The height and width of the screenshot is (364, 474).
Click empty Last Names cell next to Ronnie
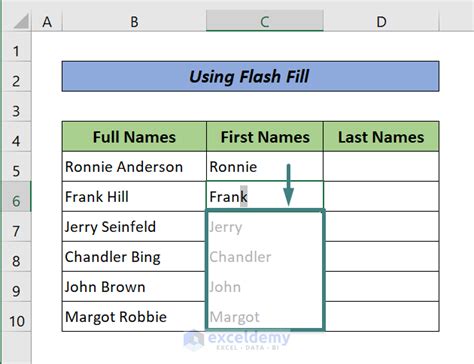[x=381, y=167]
